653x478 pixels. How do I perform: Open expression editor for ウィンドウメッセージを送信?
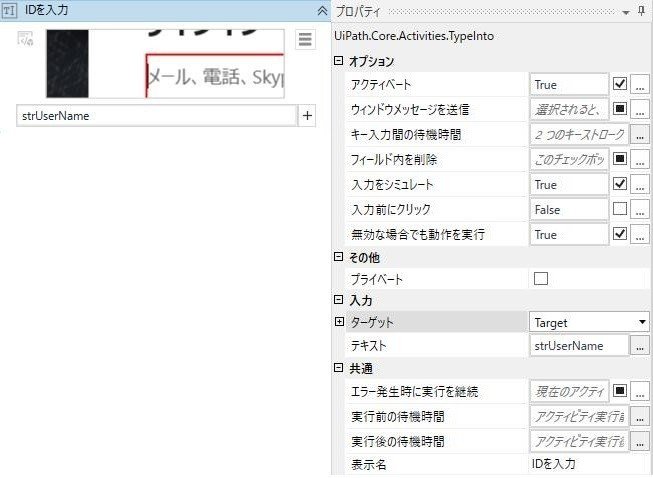point(640,110)
